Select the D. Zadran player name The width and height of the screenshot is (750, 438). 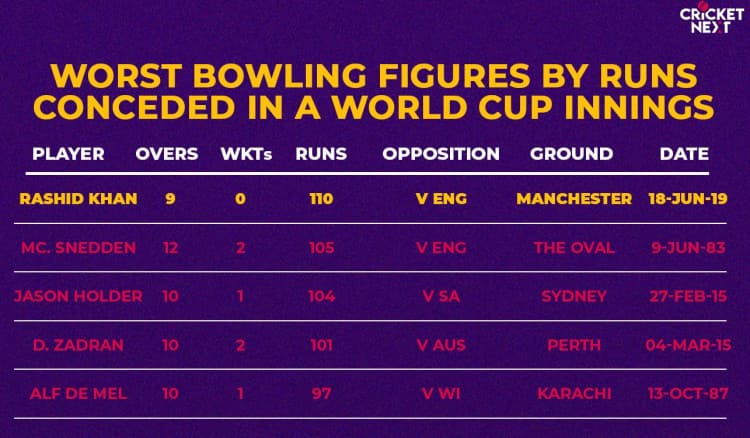tap(67, 345)
